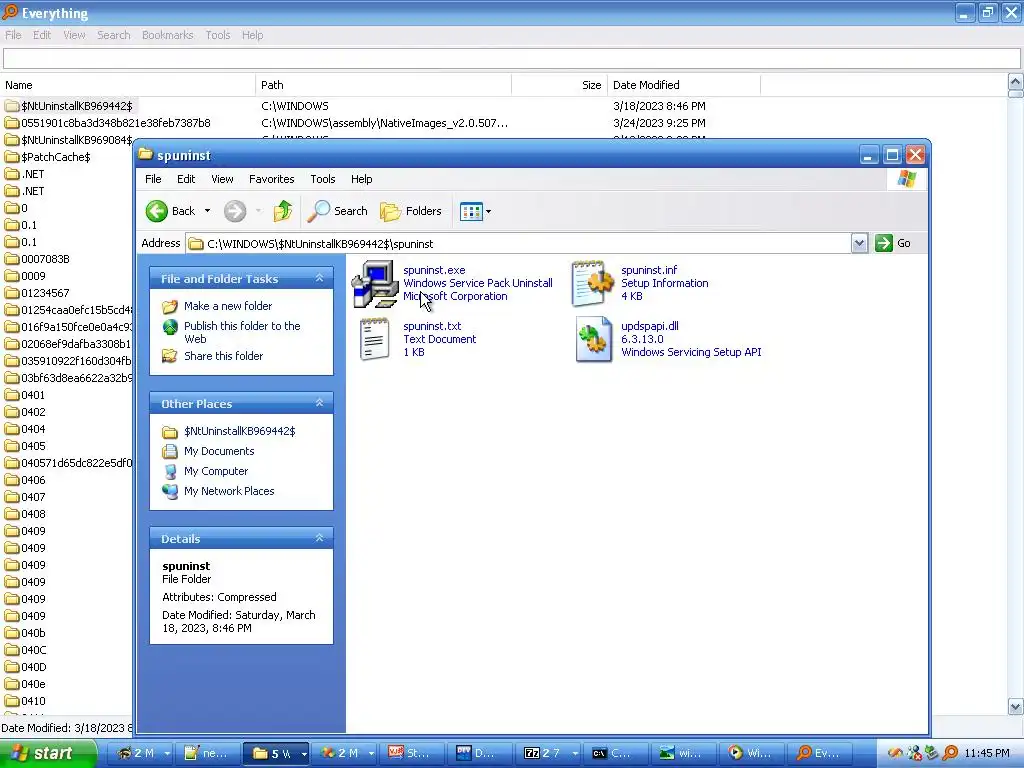Open My Documents from Other Places
The width and height of the screenshot is (1024, 768).
coord(219,451)
